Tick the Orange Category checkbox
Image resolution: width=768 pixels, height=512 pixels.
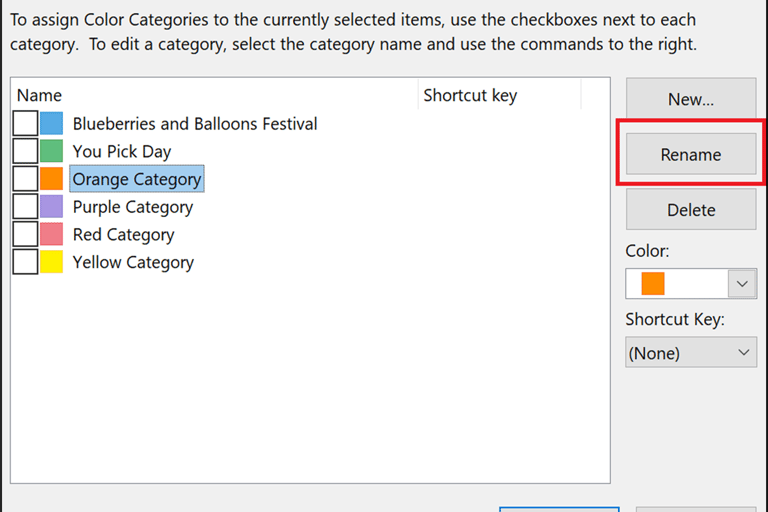[26, 179]
